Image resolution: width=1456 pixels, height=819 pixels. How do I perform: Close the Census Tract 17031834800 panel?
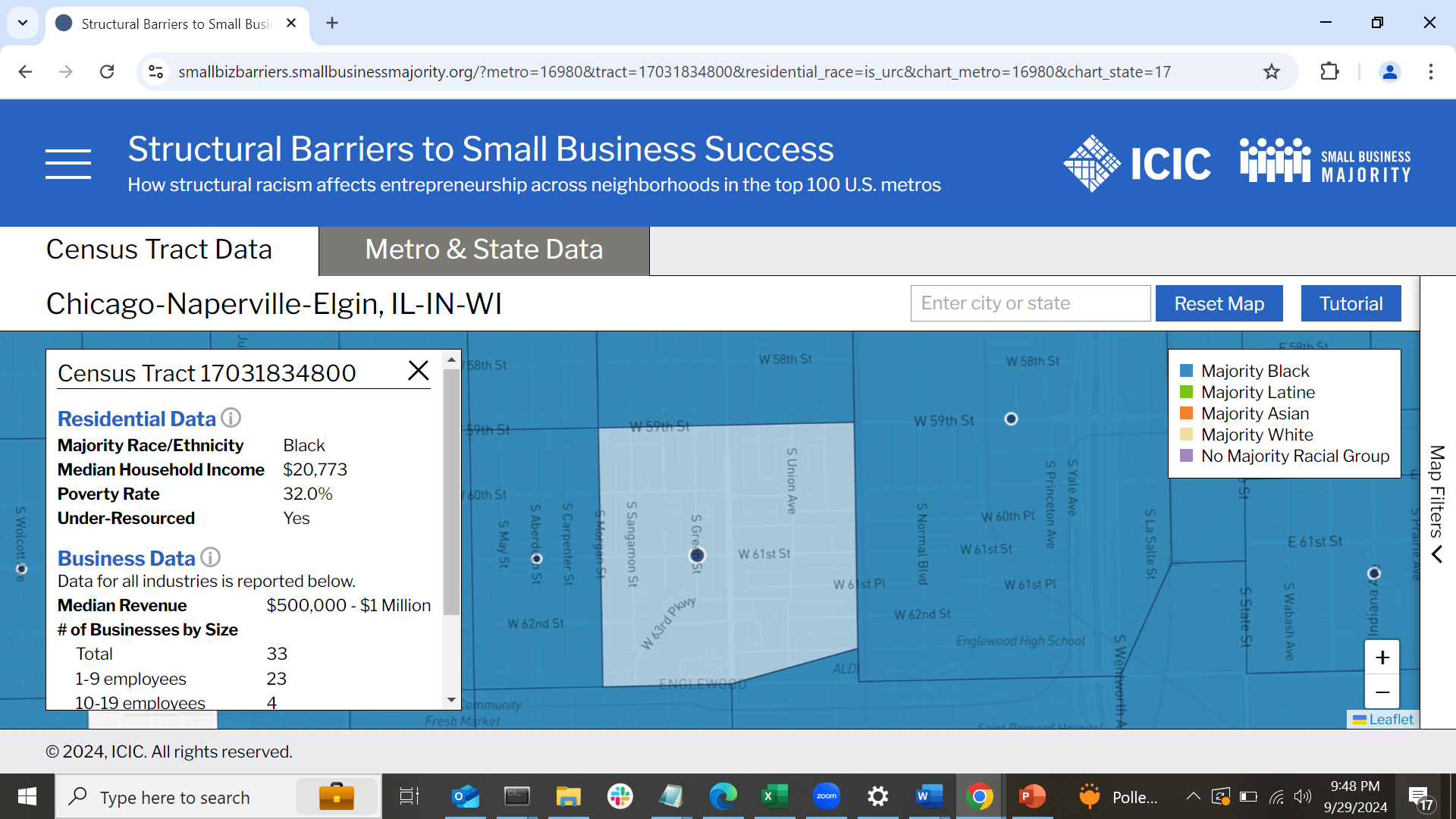pyautogui.click(x=418, y=371)
